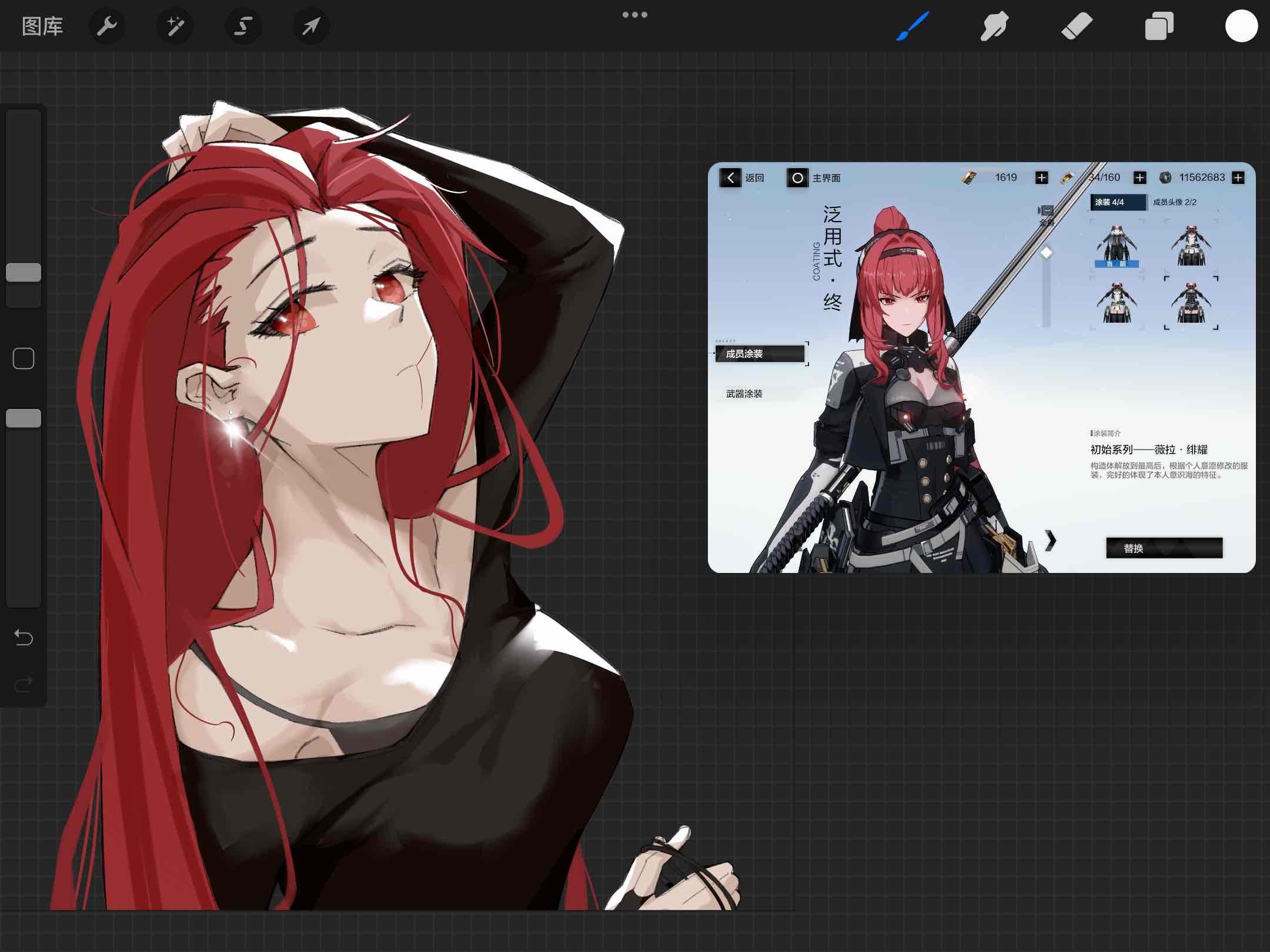
Task: Undo the last stroke
Action: click(24, 637)
